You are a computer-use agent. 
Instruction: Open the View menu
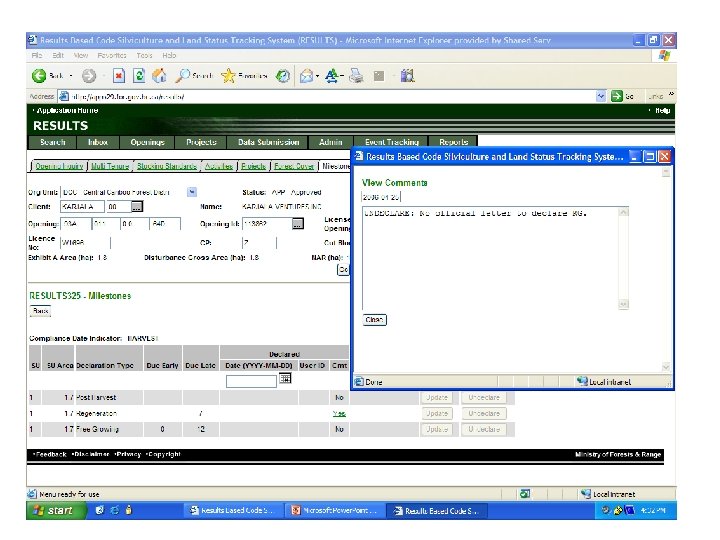81,55
